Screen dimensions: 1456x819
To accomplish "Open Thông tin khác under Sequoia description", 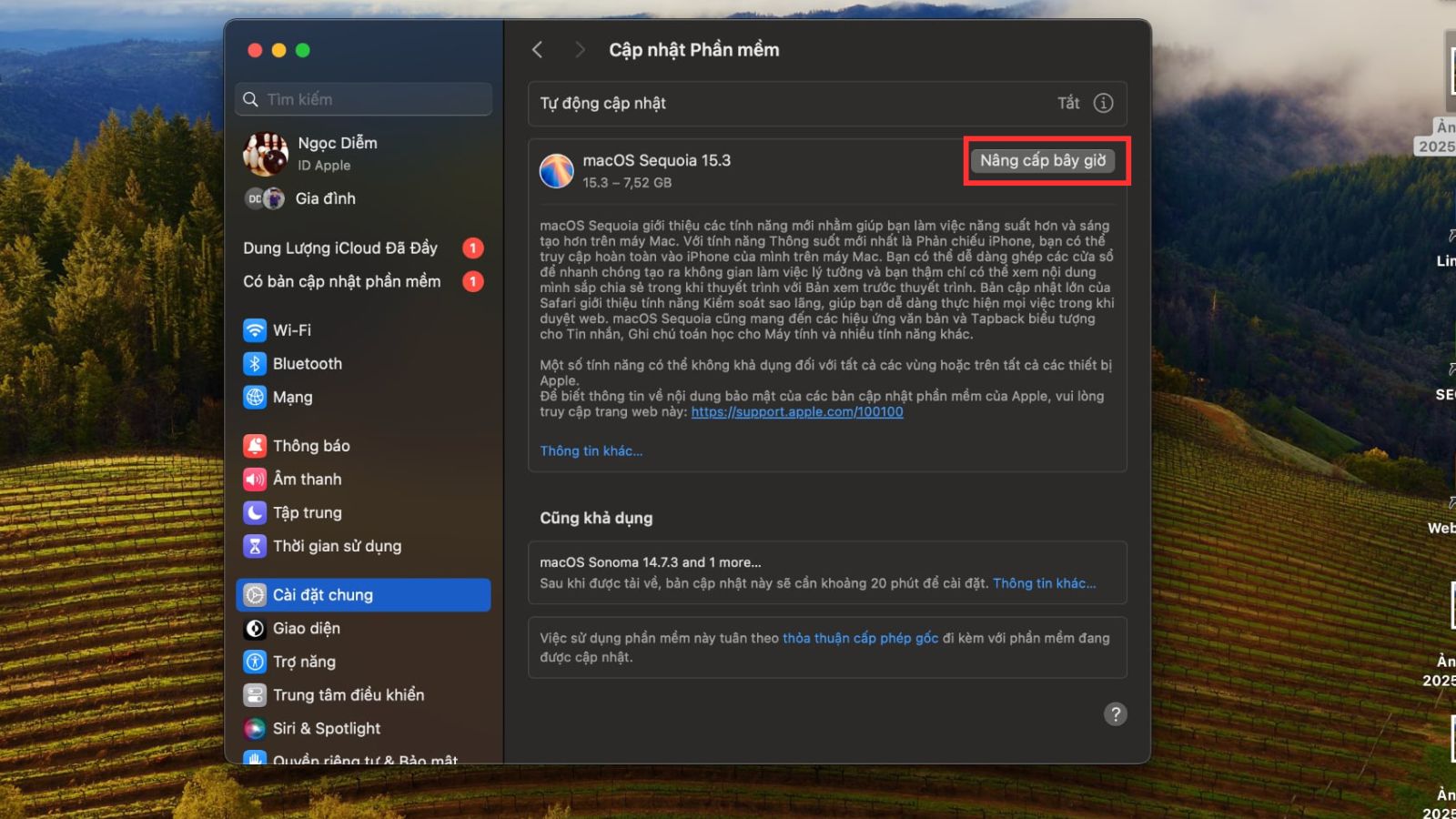I will click(x=591, y=450).
